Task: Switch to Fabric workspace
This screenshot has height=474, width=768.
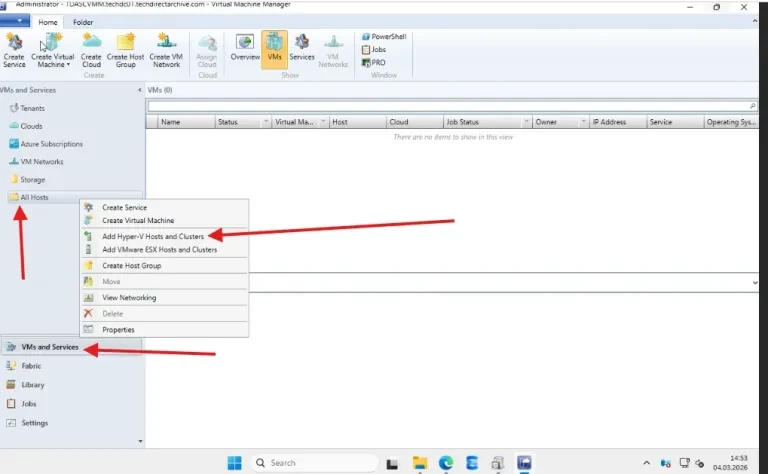Action: [71, 366]
